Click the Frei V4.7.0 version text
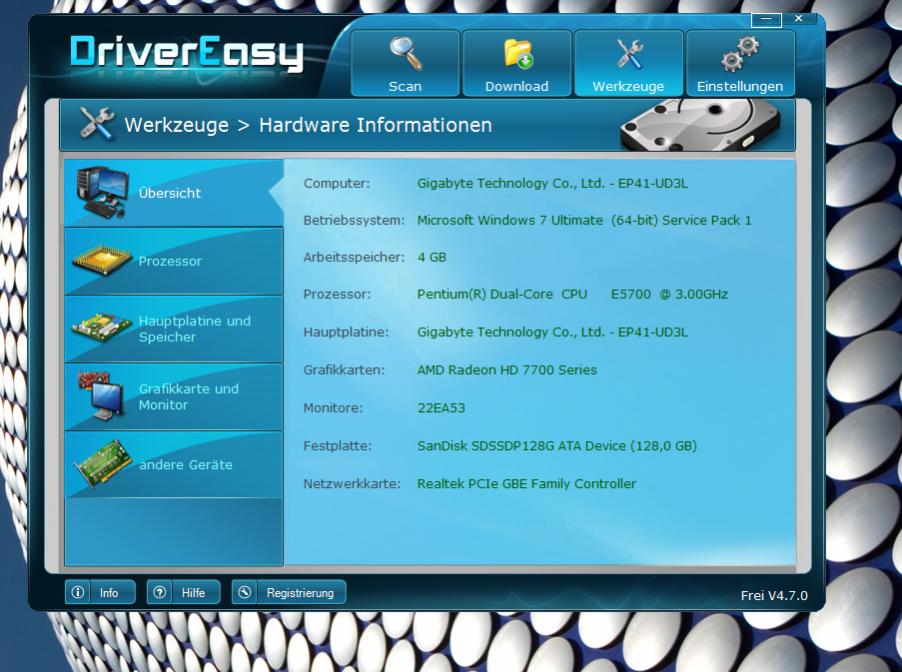Screen dimensions: 902x672 point(774,595)
